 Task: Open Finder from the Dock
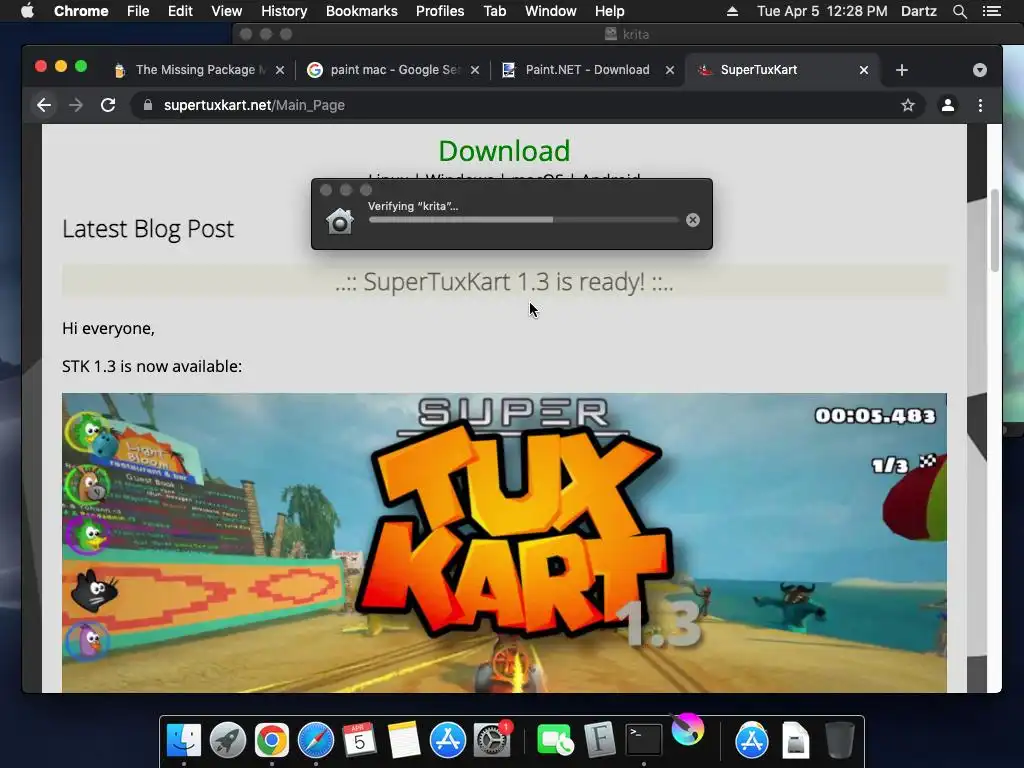coord(184,741)
